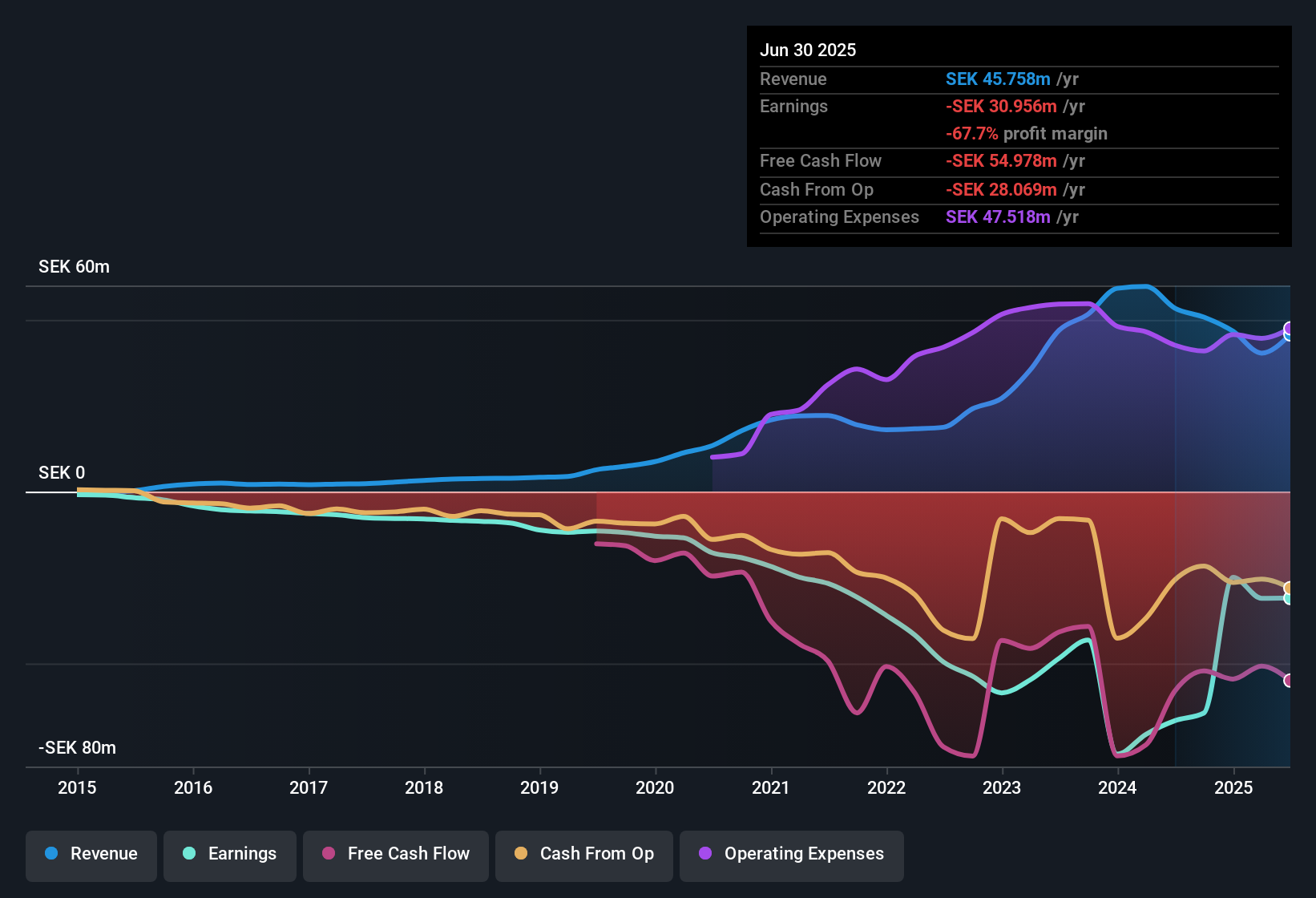The height and width of the screenshot is (898, 1316).
Task: Click the orange Cash From Op endpoint marker
Action: [x=1289, y=588]
